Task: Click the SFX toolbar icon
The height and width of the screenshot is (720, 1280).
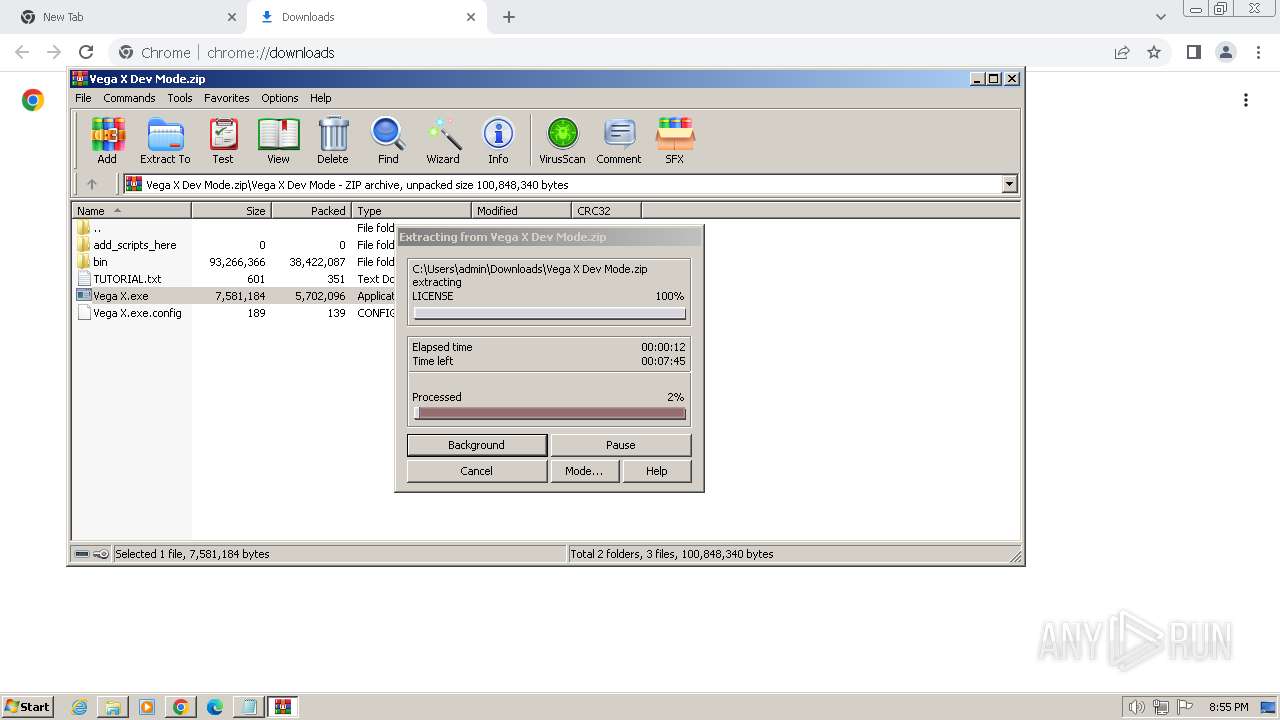Action: tap(675, 140)
